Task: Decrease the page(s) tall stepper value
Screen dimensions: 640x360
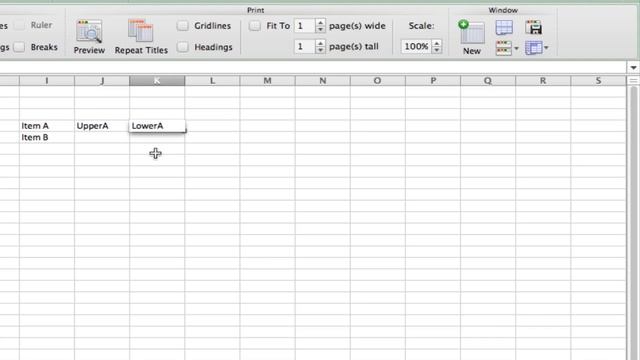Action: (320, 50)
